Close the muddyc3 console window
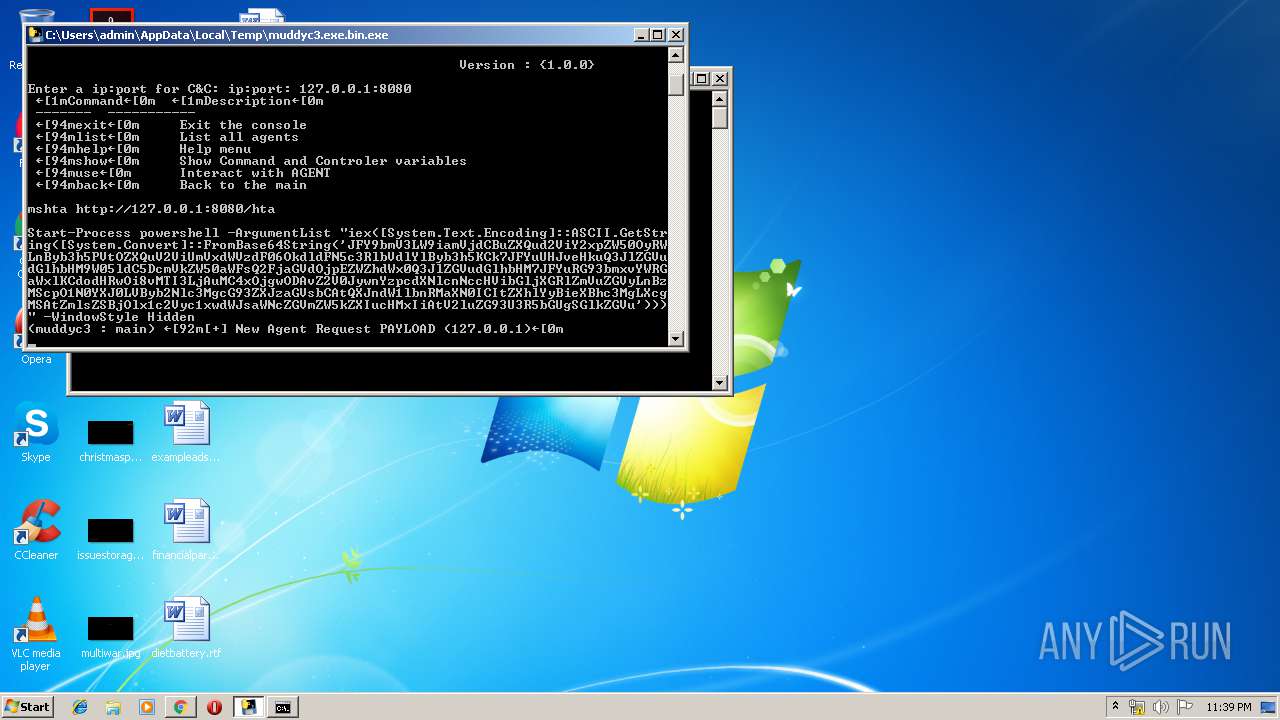The image size is (1280, 720). click(675, 35)
